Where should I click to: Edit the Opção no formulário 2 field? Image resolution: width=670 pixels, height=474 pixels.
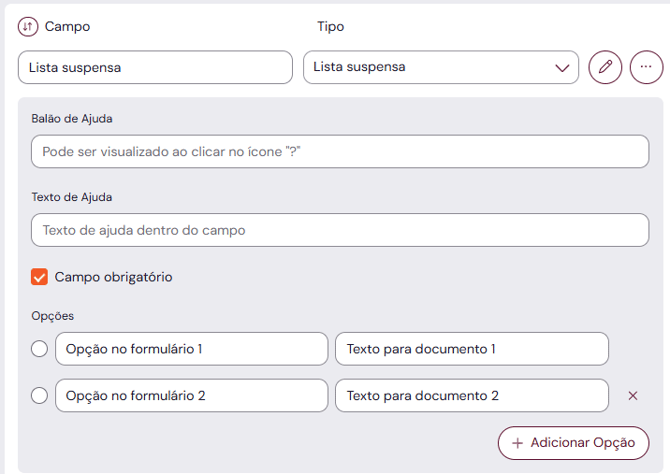tap(191, 396)
